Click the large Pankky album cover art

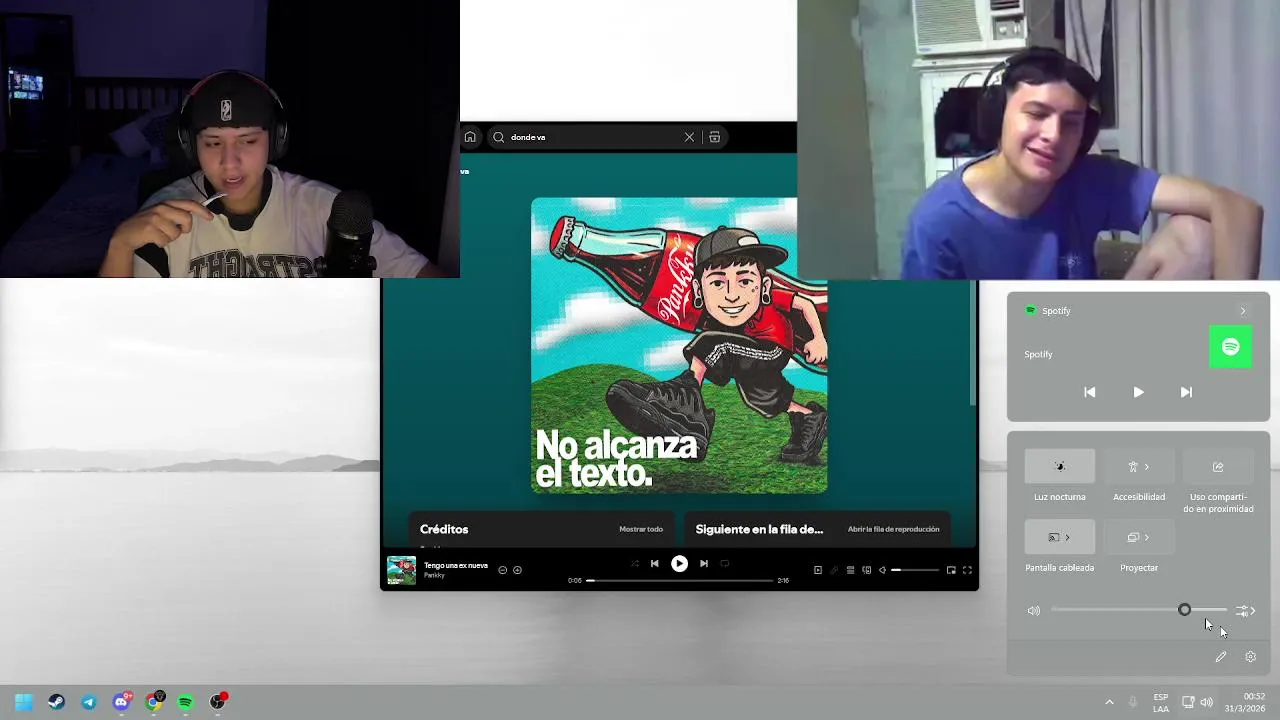[679, 345]
